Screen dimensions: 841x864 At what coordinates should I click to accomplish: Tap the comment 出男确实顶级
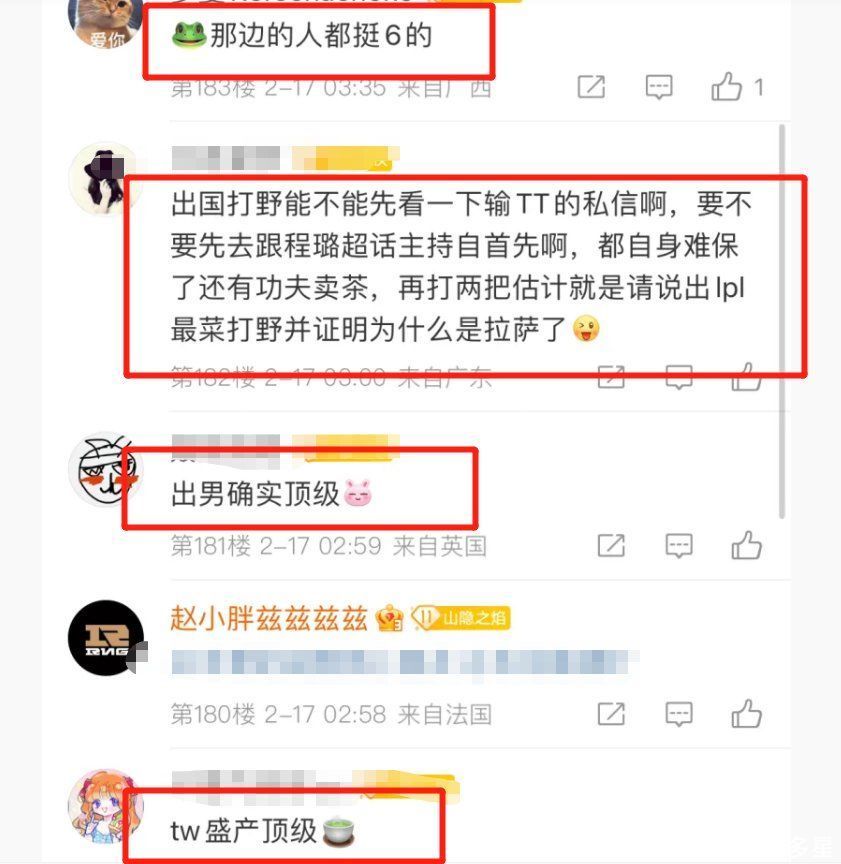[x=271, y=493]
